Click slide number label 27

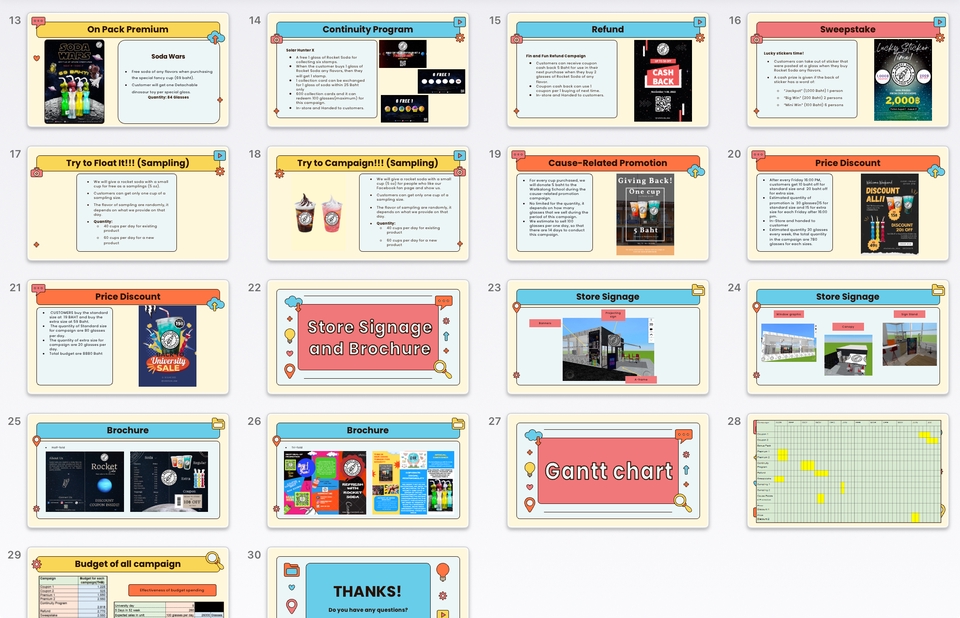[x=495, y=421]
